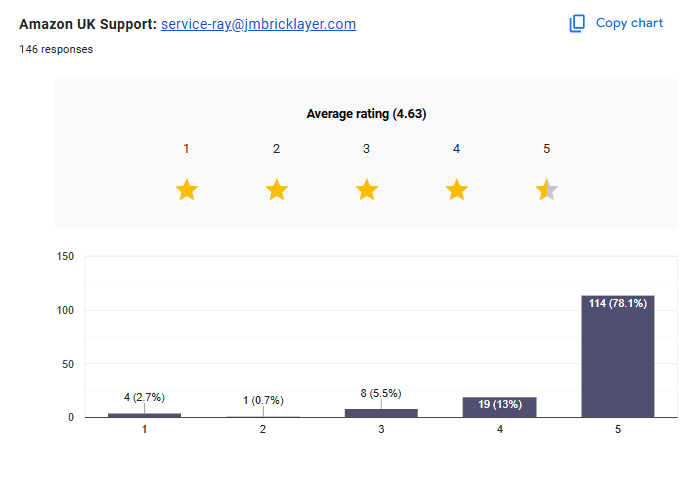Viewport: 688px width, 481px height.
Task: Select the second gold star
Action: pos(277,190)
